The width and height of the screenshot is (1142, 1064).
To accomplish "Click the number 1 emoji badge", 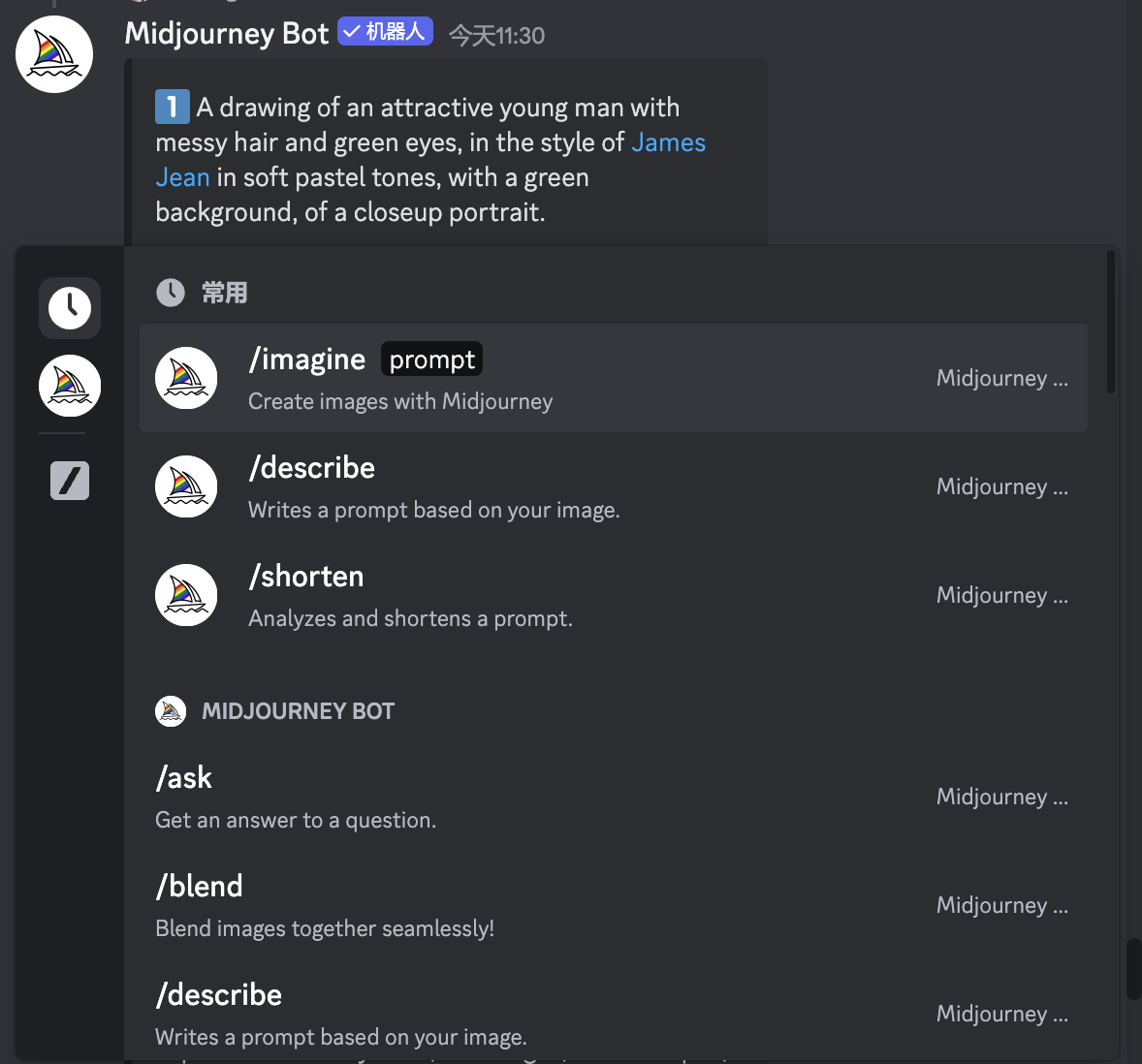I will (x=173, y=107).
